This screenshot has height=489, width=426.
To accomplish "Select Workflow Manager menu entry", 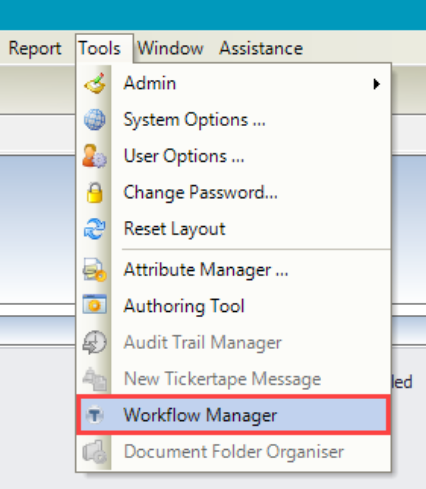I will tap(233, 415).
